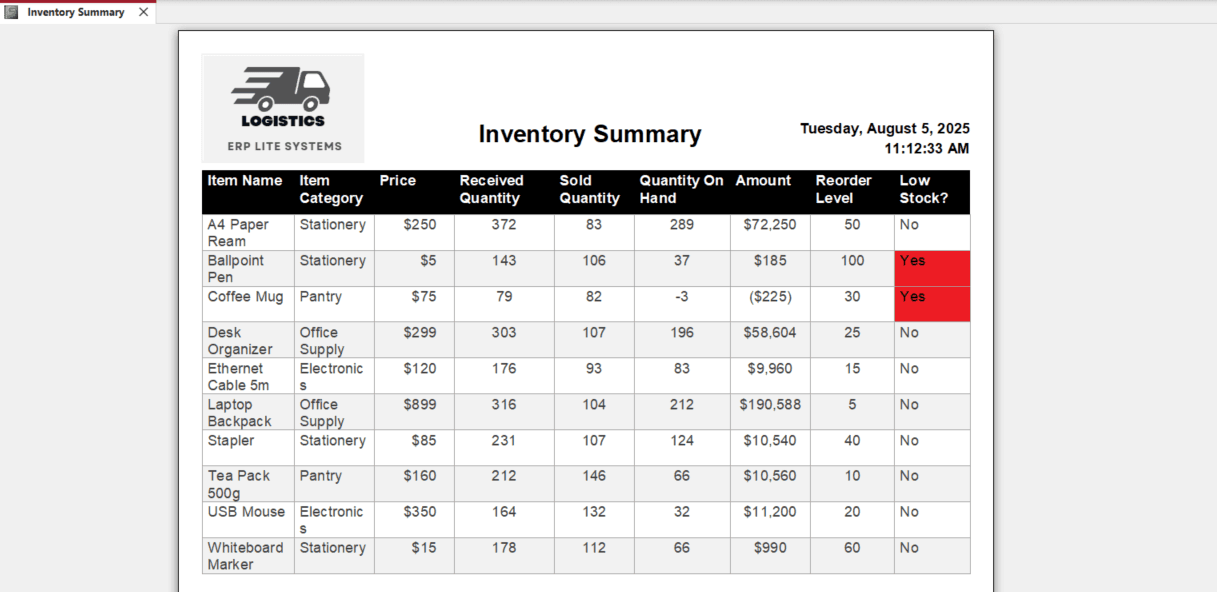This screenshot has height=592, width=1217.
Task: Select the red Yes cell for Ballpoint Pen
Action: coord(931,268)
